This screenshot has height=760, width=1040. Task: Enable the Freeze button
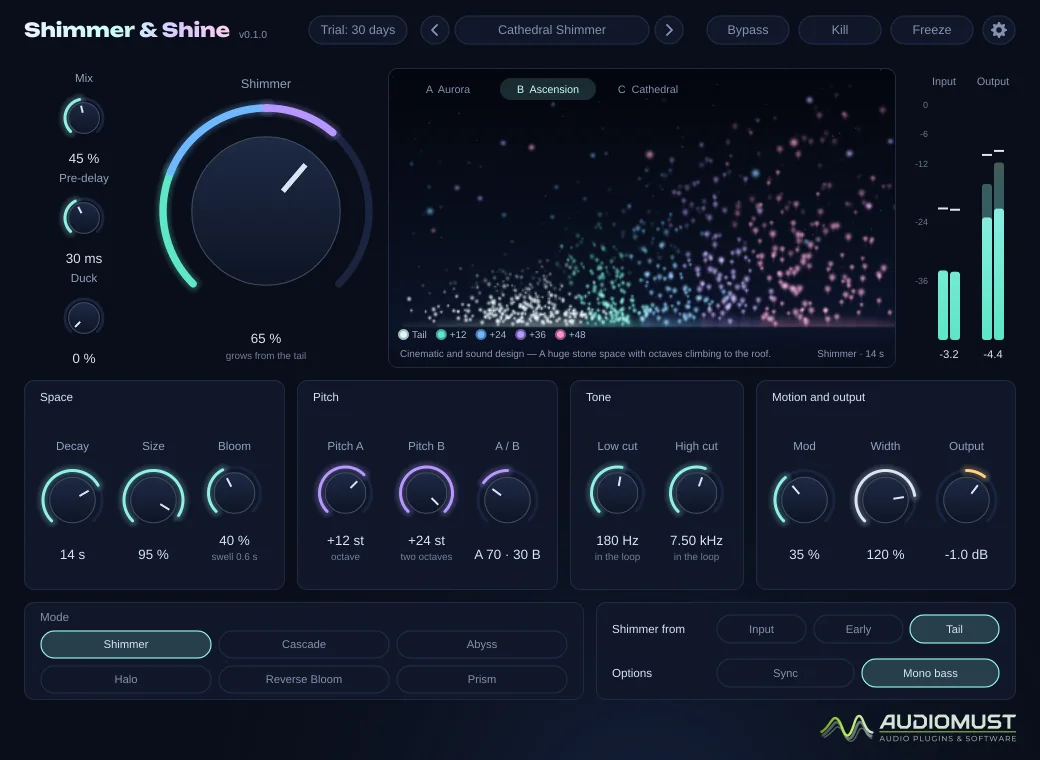(x=931, y=30)
